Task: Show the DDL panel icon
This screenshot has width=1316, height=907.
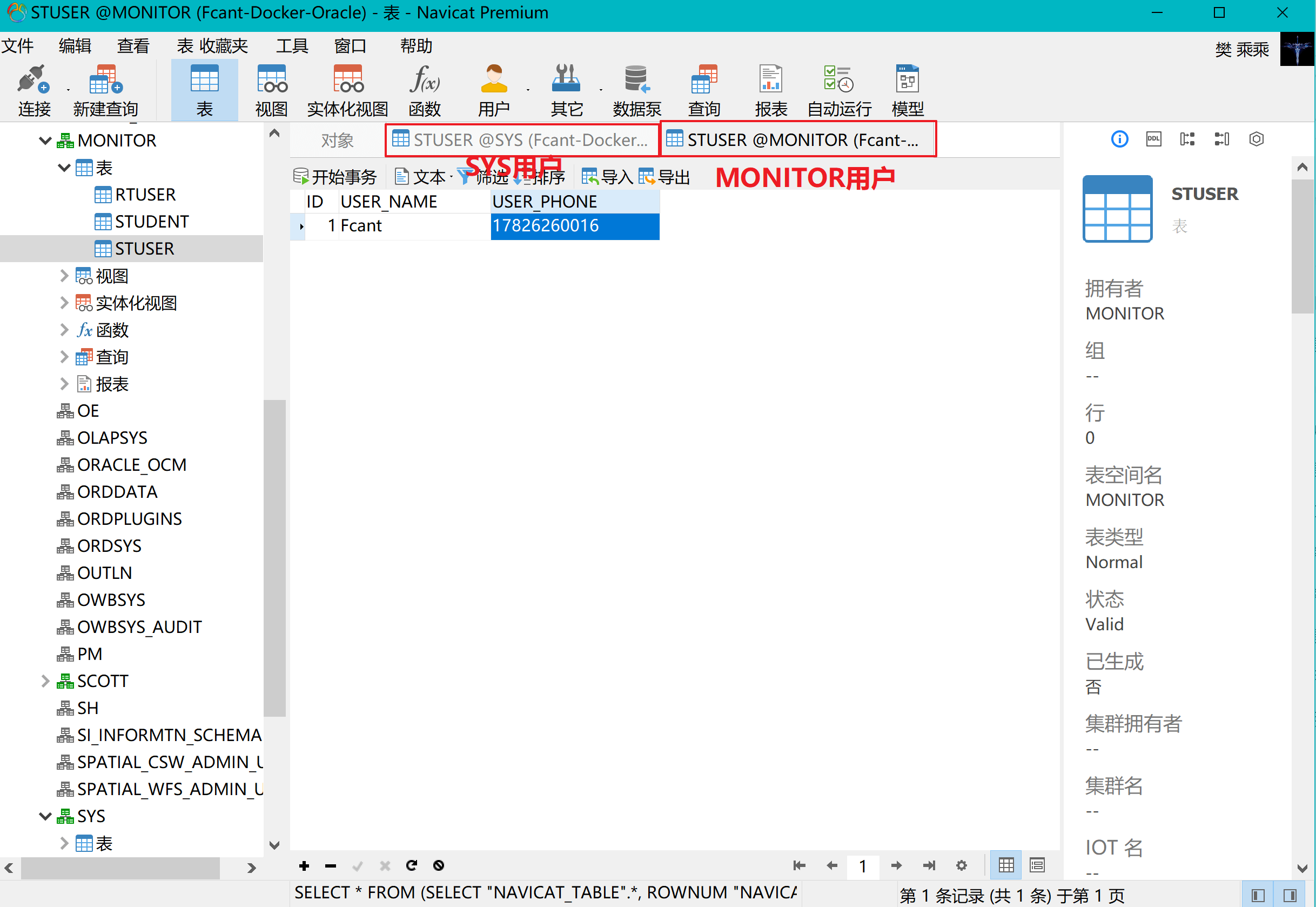Action: coord(1153,139)
